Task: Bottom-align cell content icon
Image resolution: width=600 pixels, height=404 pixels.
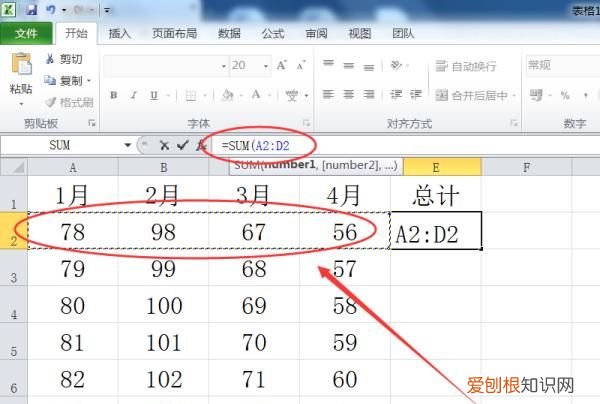Action: (x=369, y=67)
